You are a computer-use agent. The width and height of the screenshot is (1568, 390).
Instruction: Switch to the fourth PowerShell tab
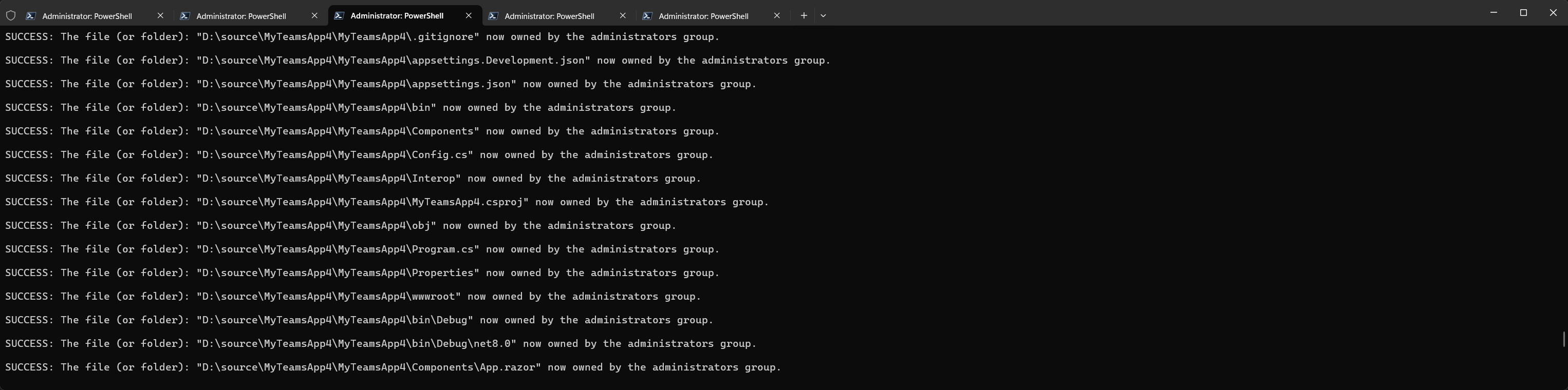[549, 16]
